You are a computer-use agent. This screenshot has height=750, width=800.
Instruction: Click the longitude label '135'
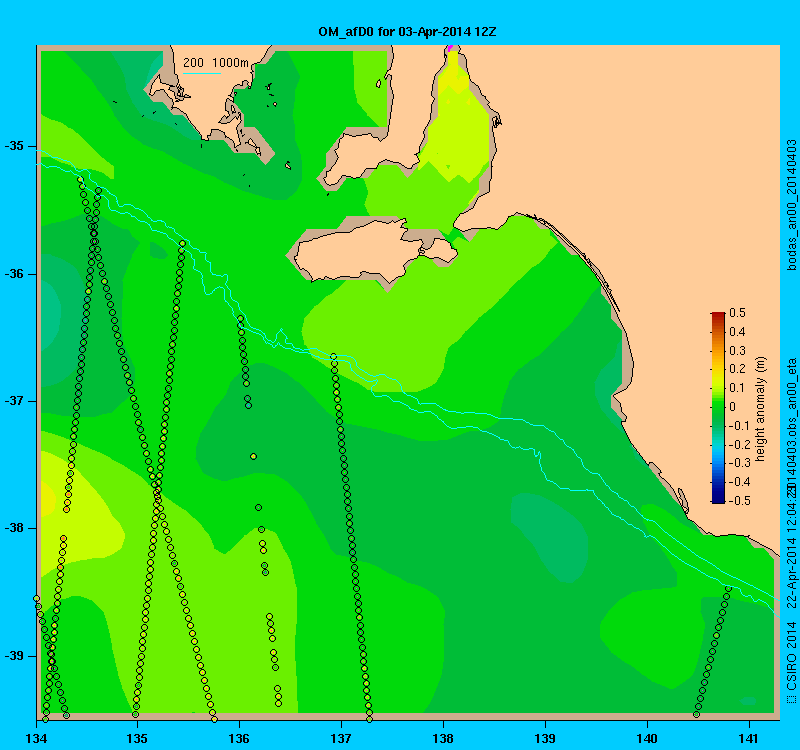tap(137, 737)
